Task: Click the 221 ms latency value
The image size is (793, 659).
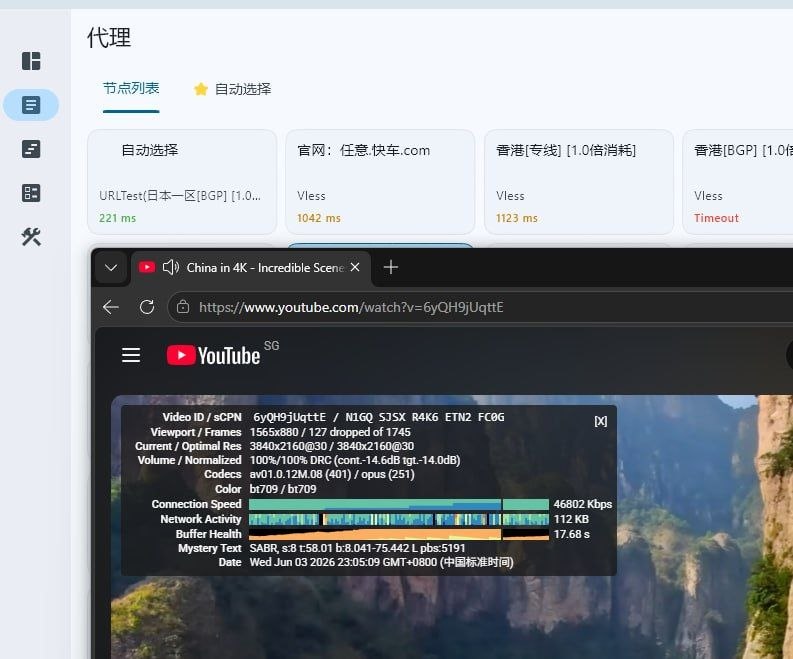Action: click(x=117, y=218)
